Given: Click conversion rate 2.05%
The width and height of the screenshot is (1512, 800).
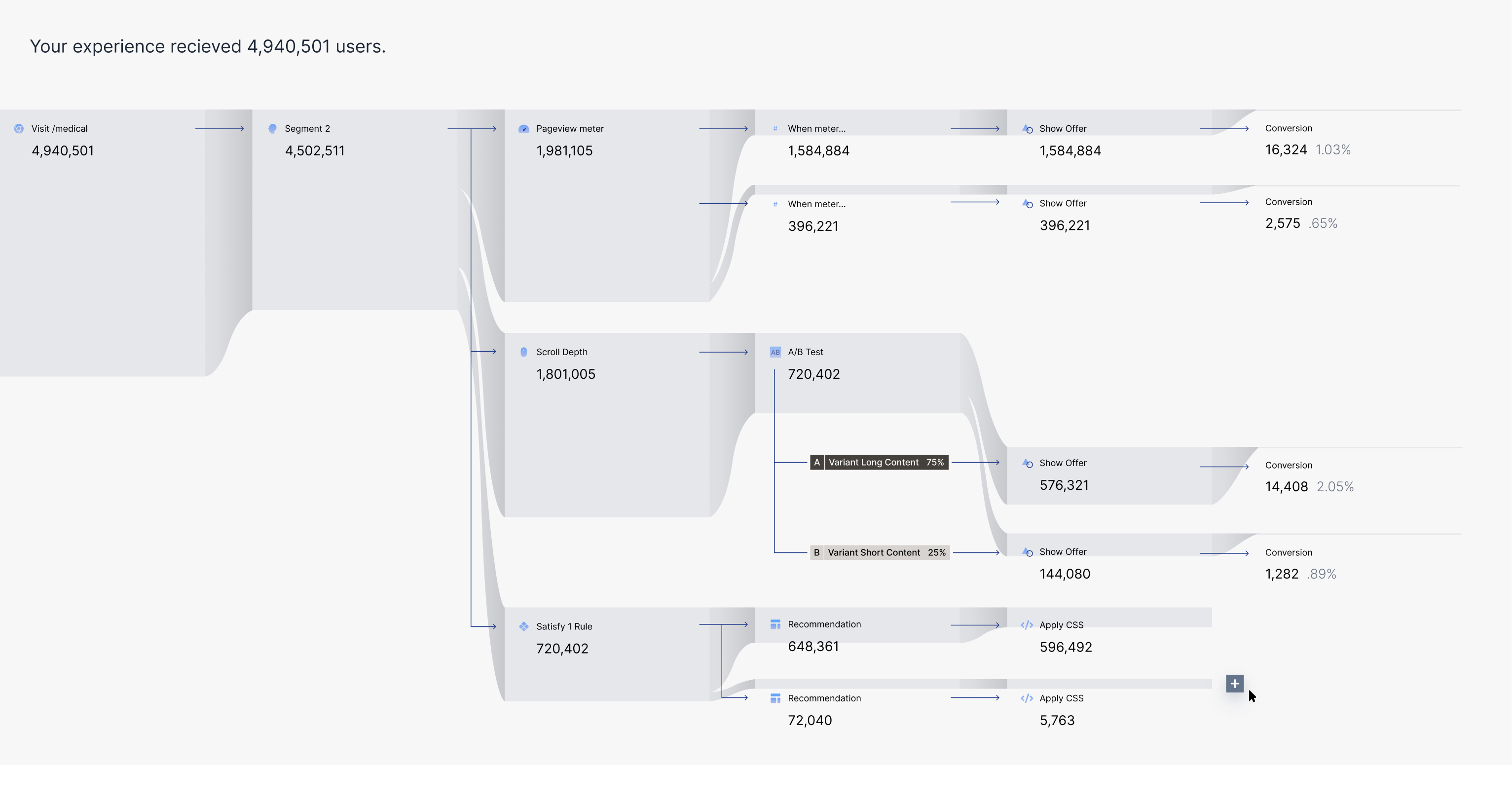Looking at the screenshot, I should (x=1335, y=487).
